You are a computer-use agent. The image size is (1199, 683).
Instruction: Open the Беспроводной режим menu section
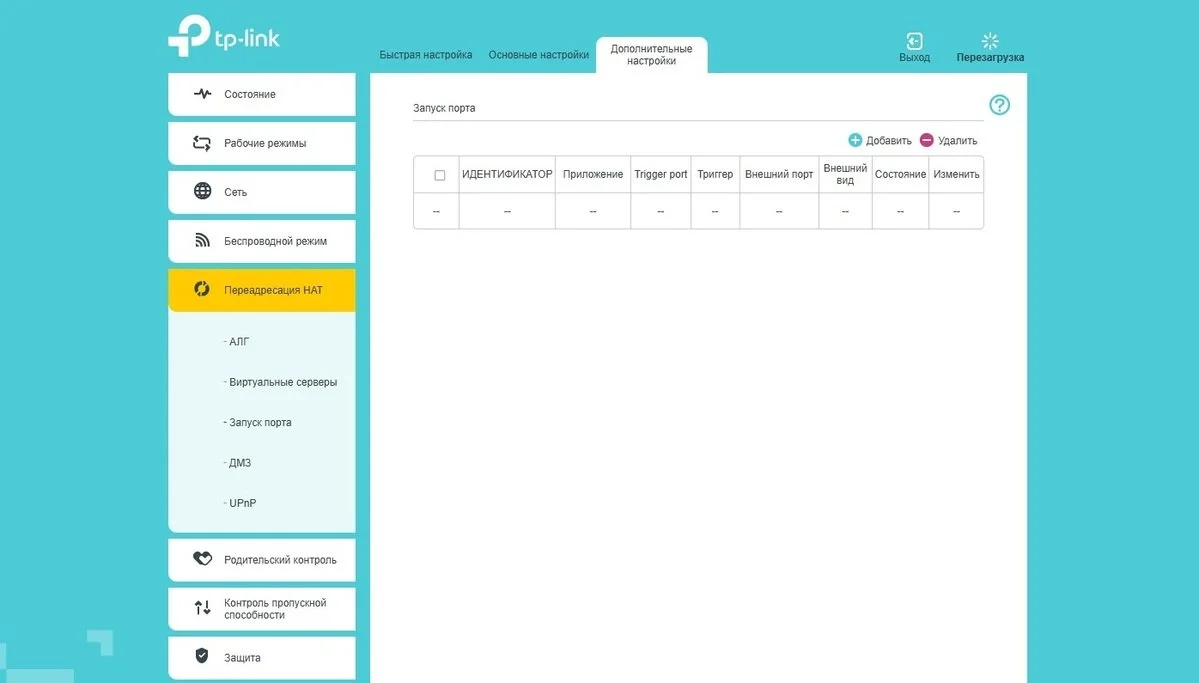coord(262,241)
